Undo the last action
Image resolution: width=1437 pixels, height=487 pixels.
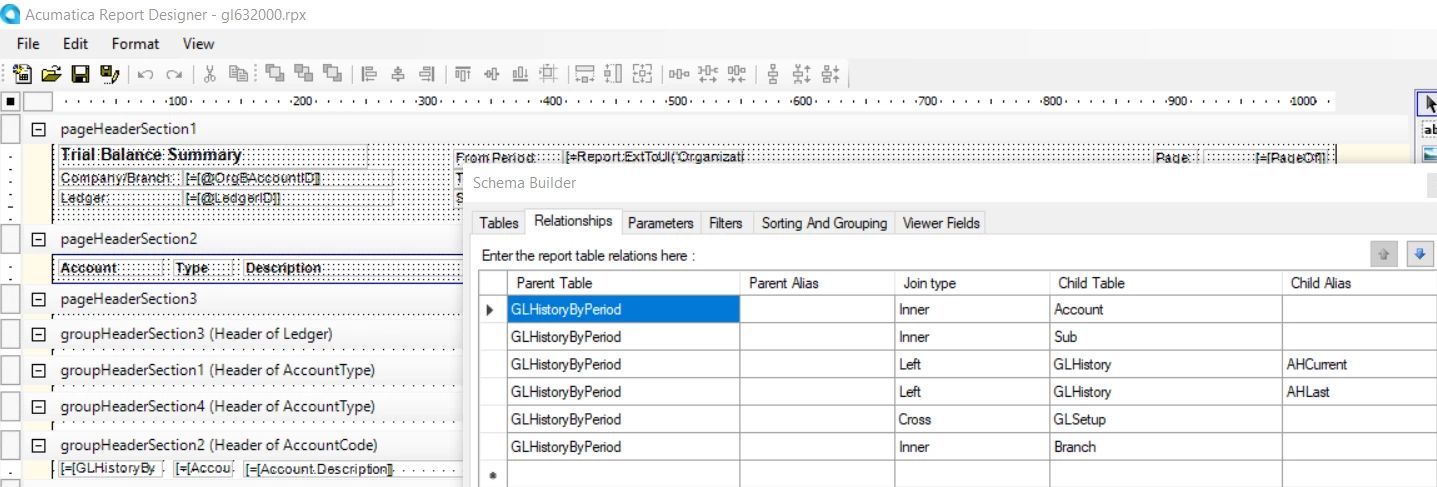pos(146,74)
